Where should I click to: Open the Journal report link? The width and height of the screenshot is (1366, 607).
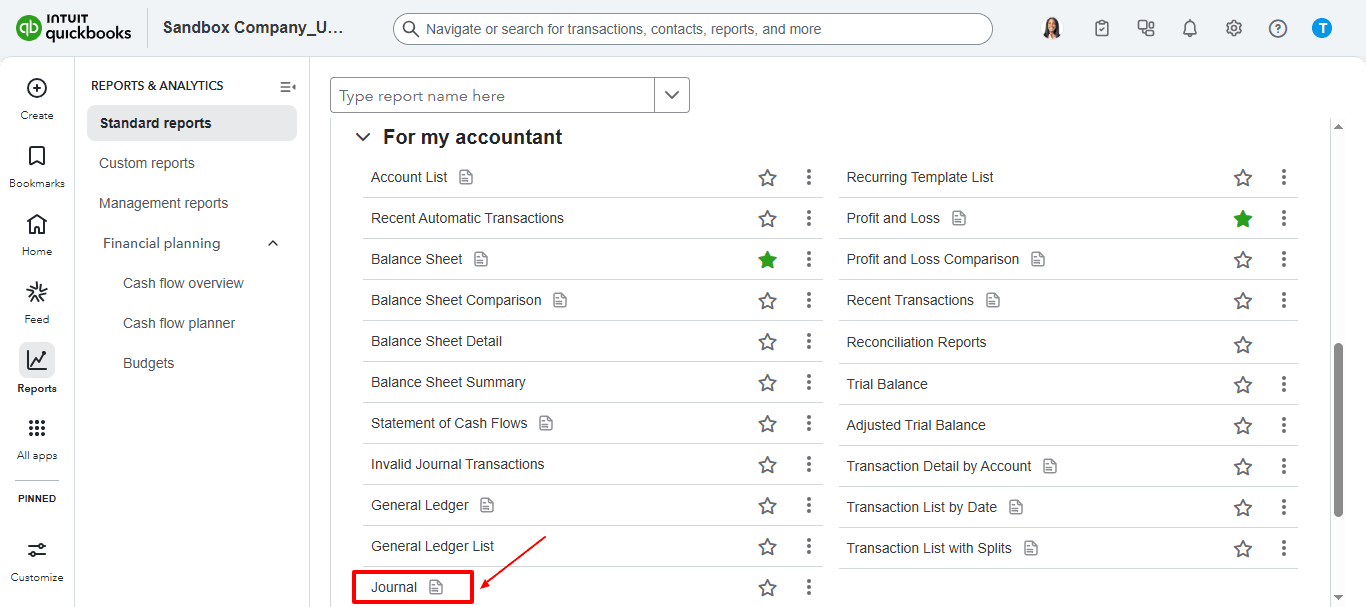coord(394,587)
